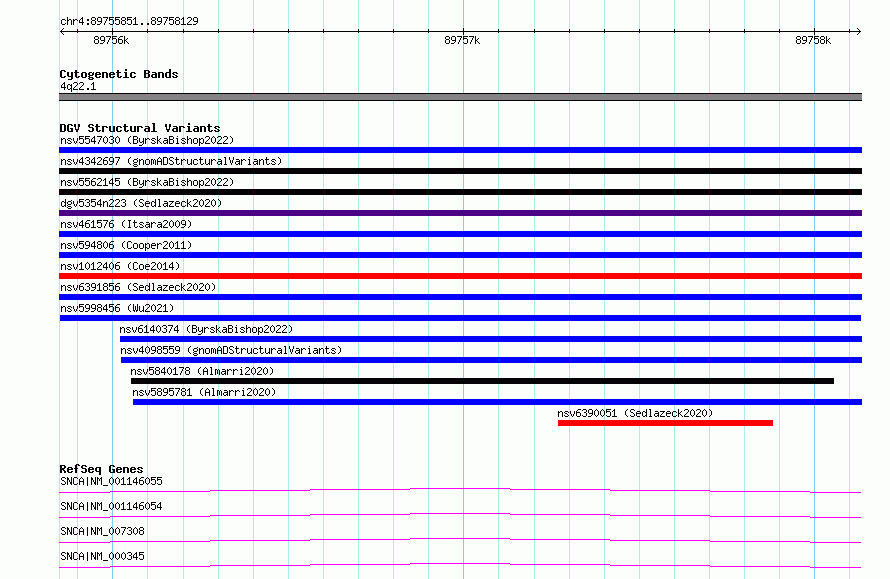Open variant nsv5998456 (Wu2021) label
890x579 pixels.
[117, 308]
